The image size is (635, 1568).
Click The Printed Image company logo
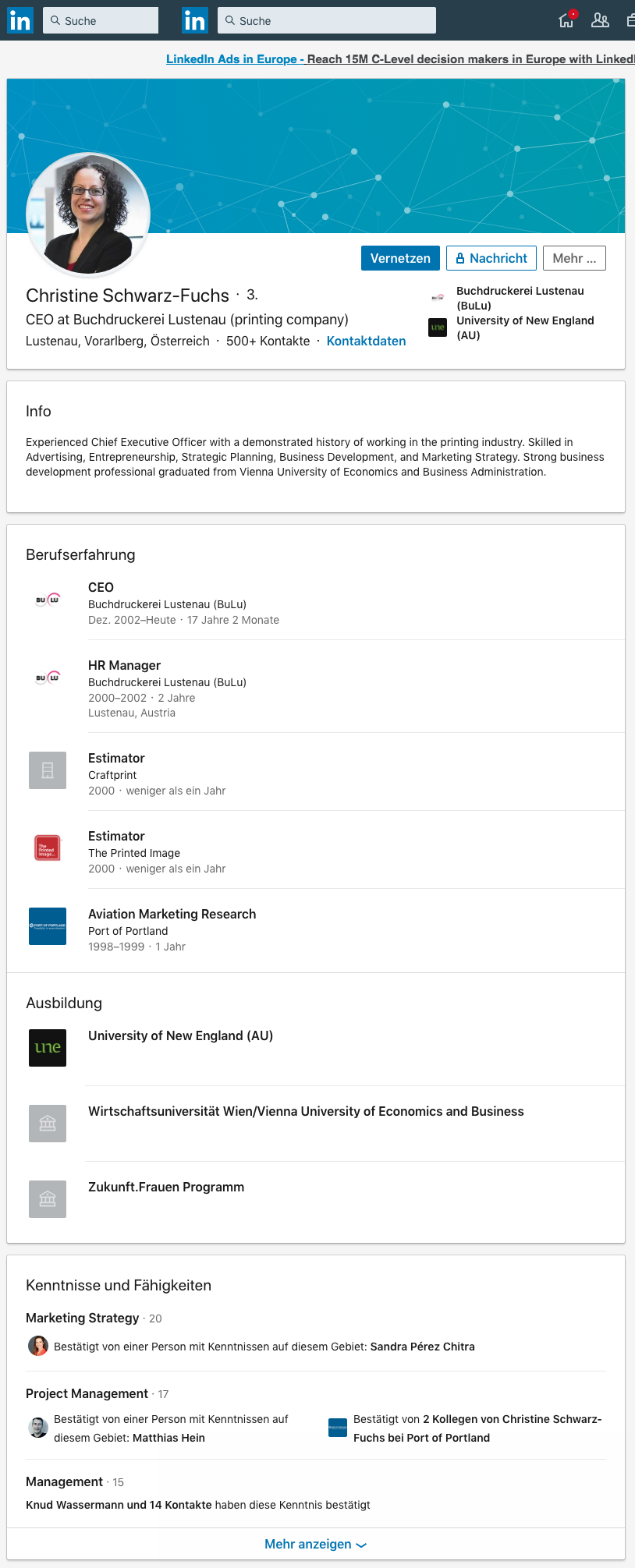click(48, 848)
